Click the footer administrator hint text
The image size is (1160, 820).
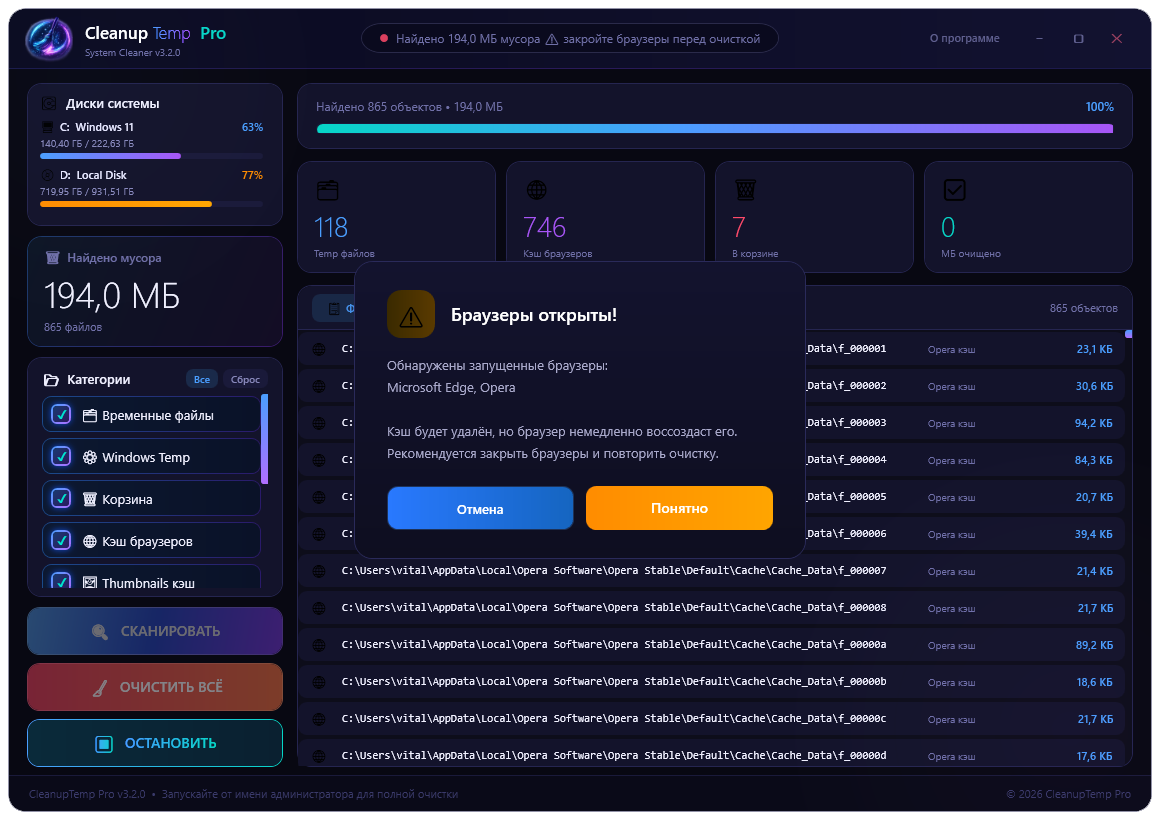click(310, 794)
